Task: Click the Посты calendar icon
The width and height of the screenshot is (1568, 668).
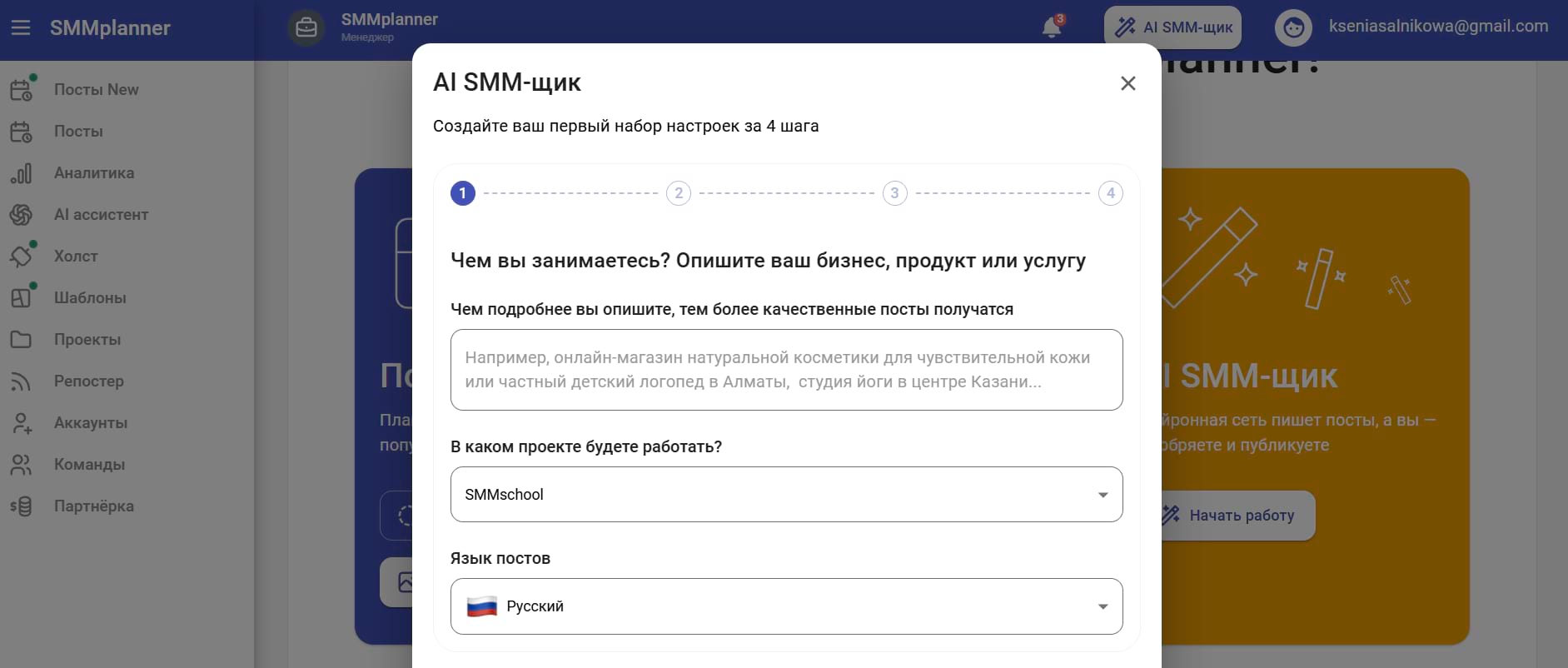Action: pos(22,132)
